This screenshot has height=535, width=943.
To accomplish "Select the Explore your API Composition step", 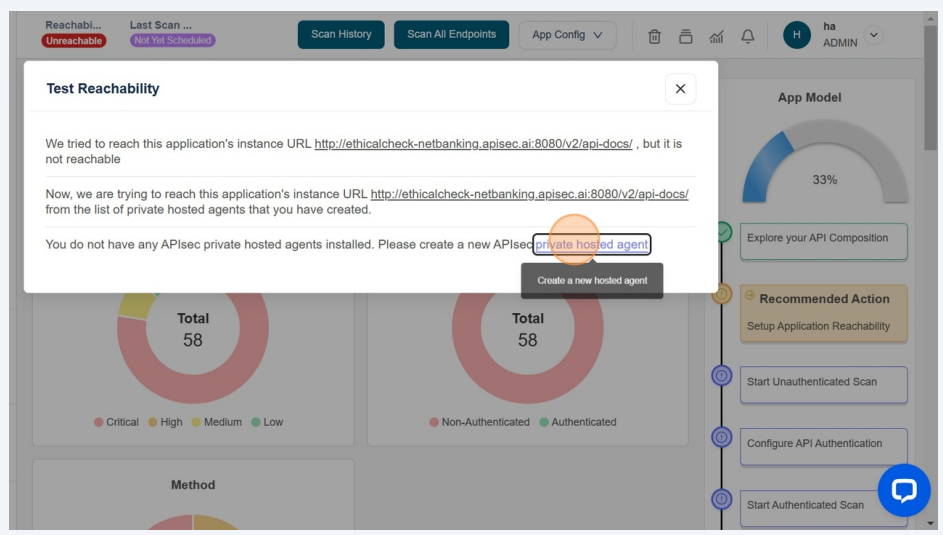I will (823, 240).
